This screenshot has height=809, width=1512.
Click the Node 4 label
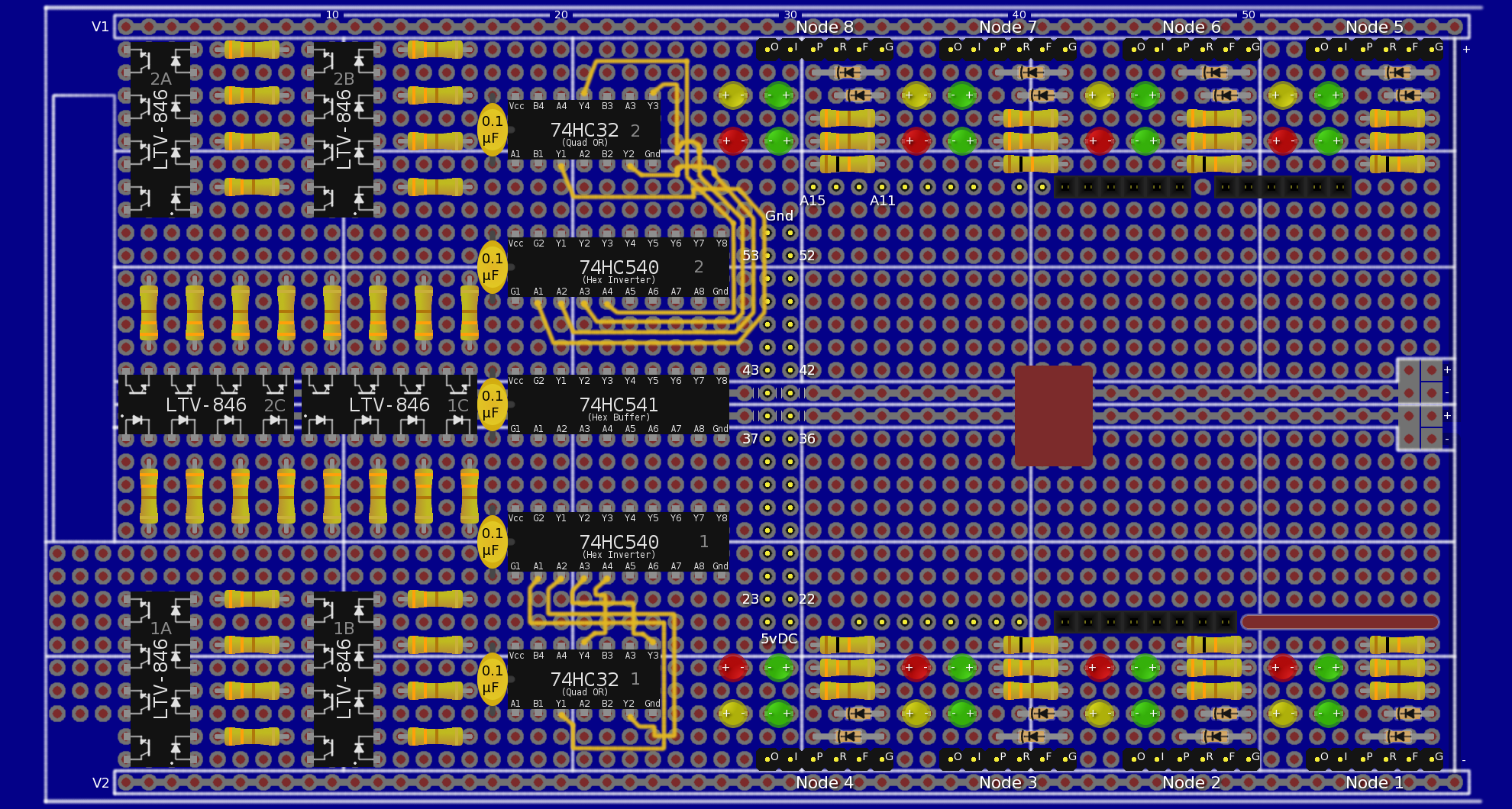(x=825, y=783)
